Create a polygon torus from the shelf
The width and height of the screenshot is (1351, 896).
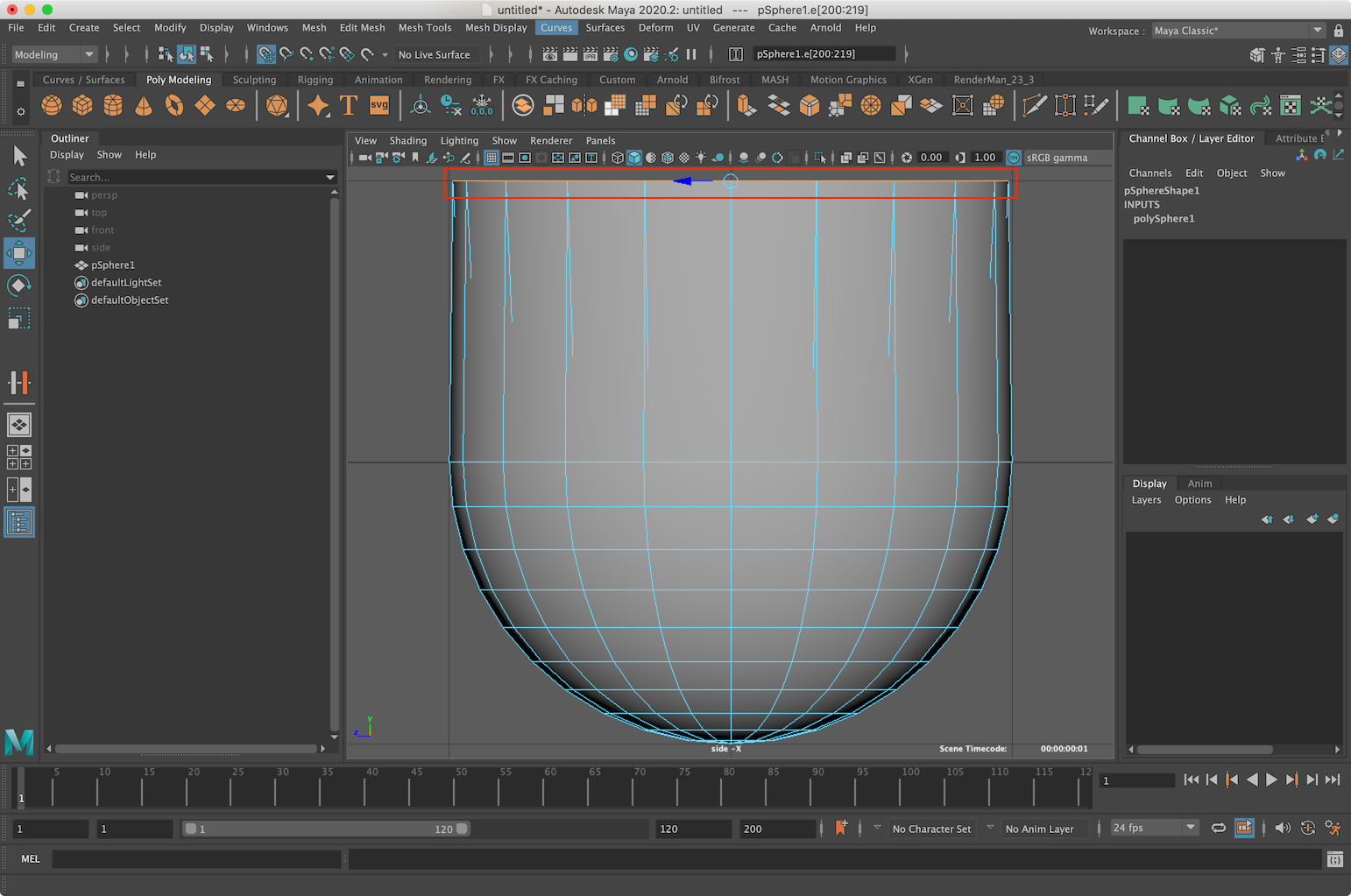tap(174, 105)
